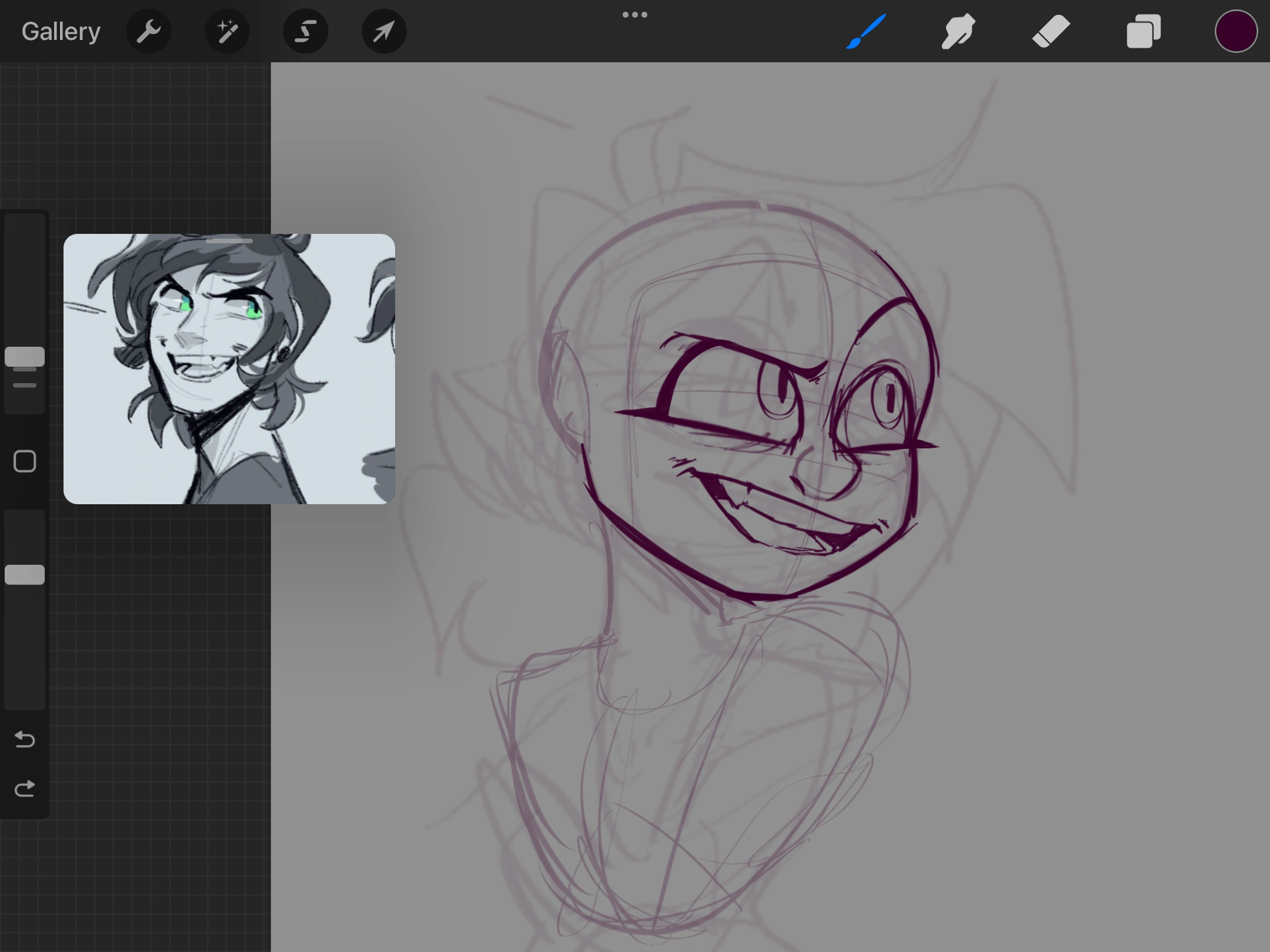Select the Transform arrow tool

click(x=383, y=31)
